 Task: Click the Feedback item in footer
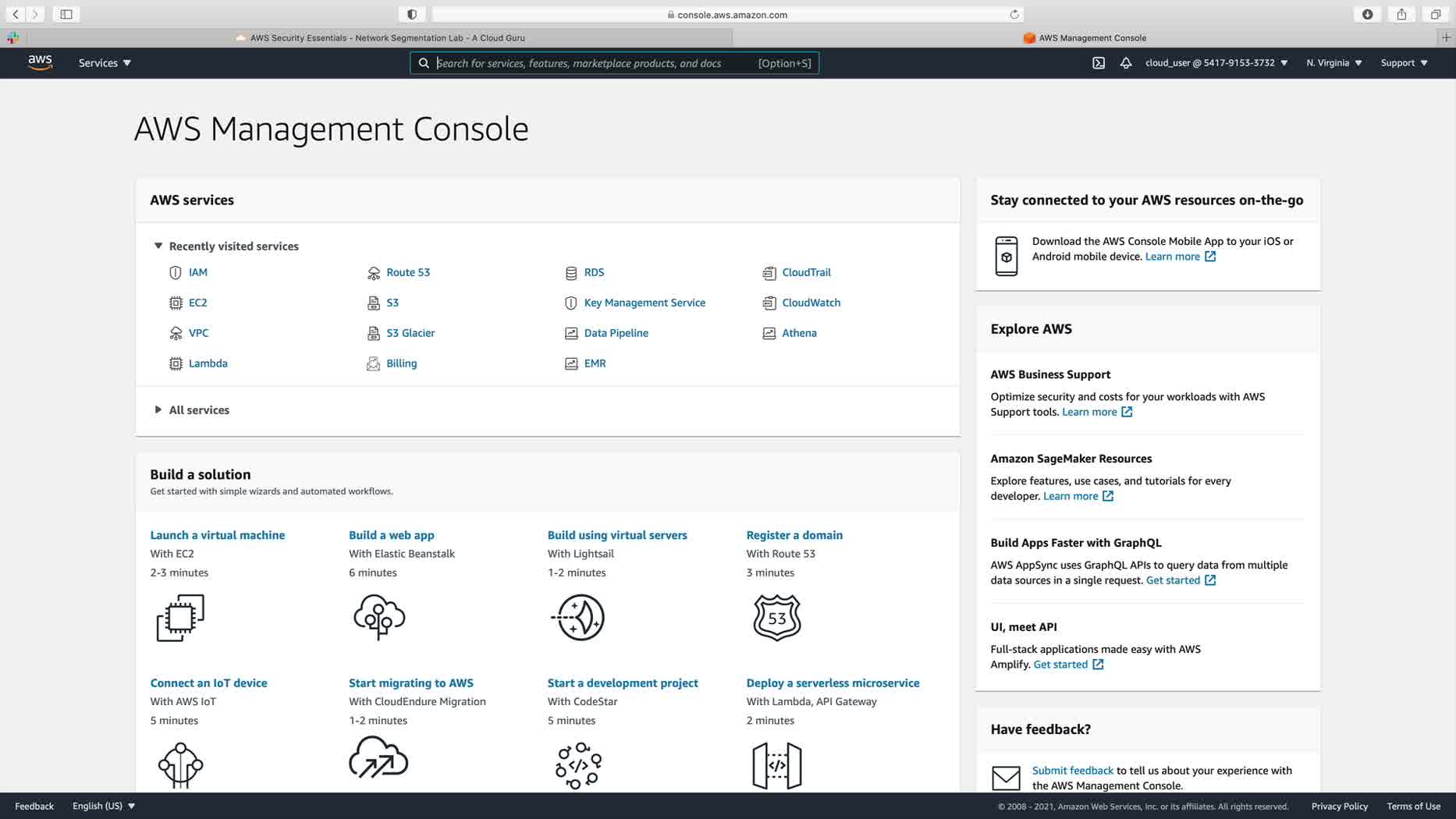(x=34, y=806)
